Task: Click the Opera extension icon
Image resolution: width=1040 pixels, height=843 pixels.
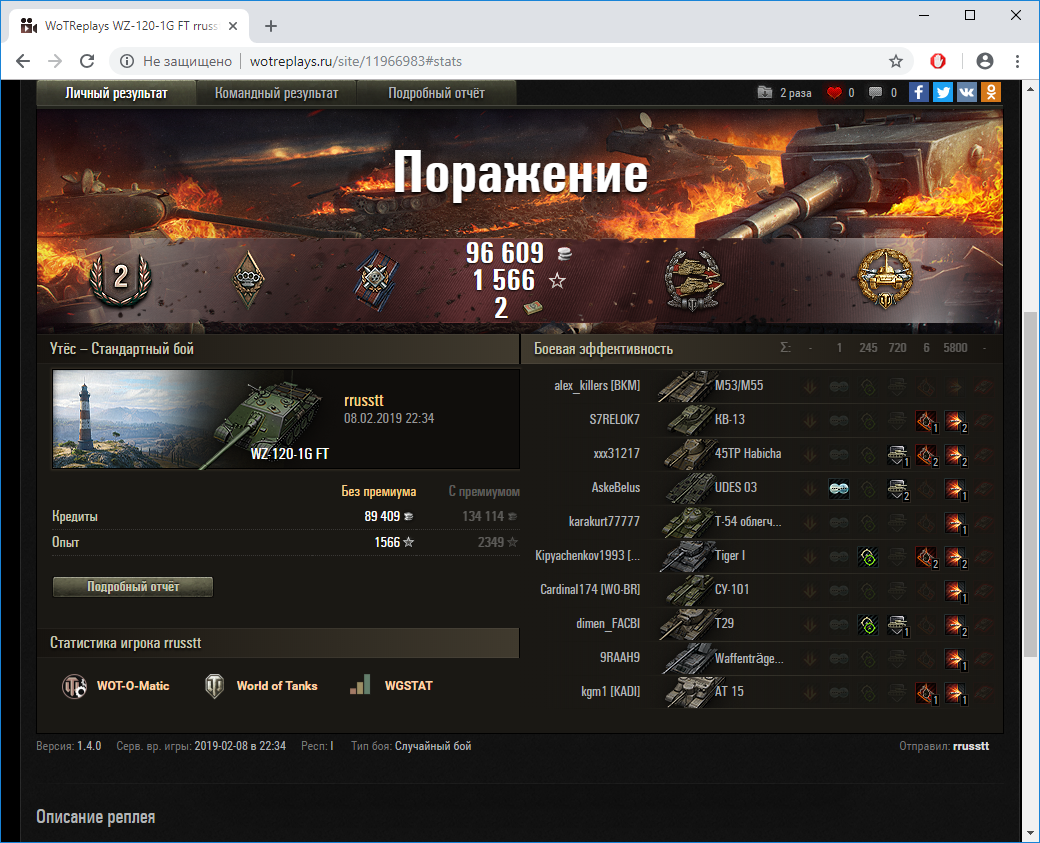Action: [938, 61]
